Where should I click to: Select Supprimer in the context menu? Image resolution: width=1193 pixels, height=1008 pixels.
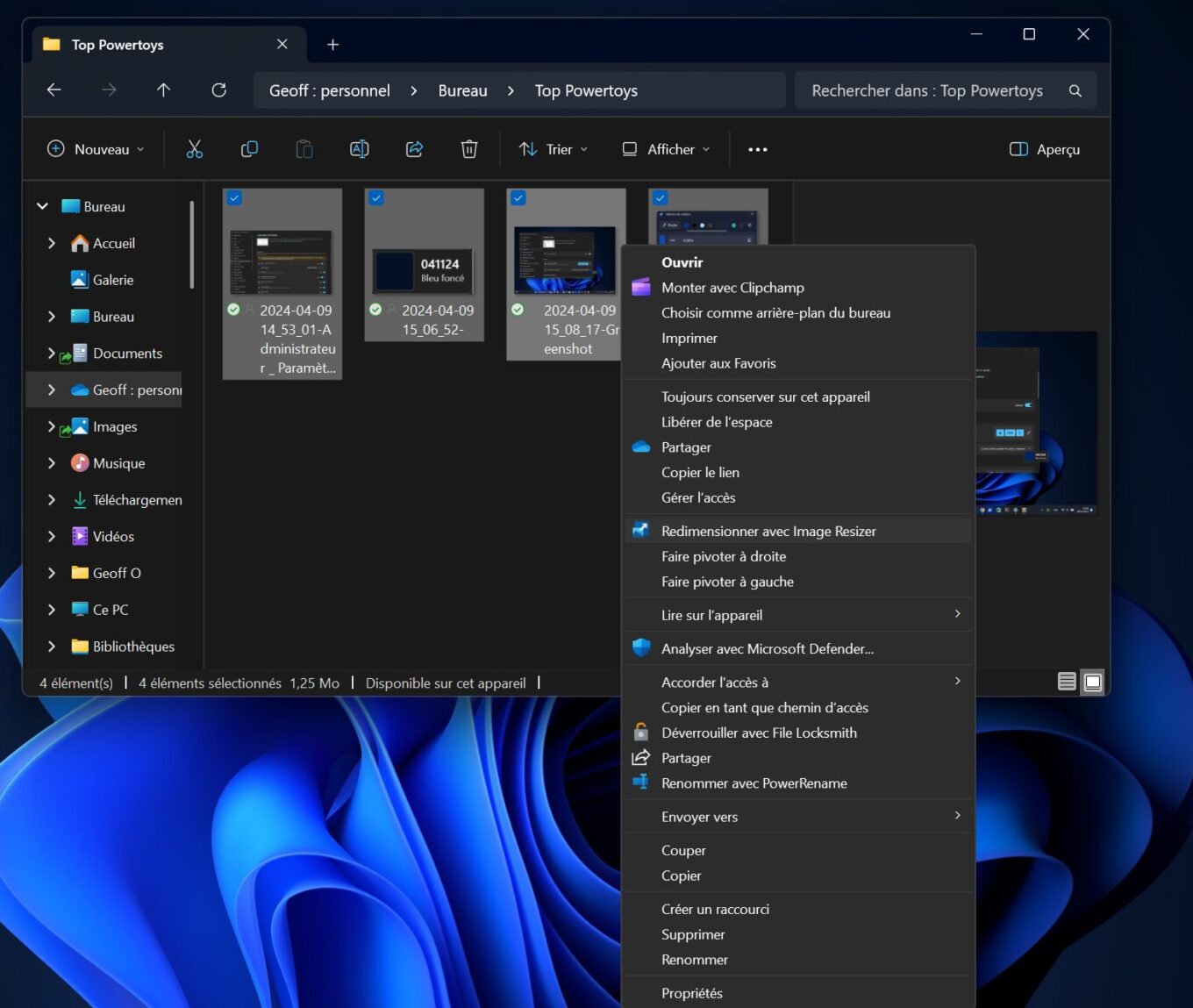point(798,934)
